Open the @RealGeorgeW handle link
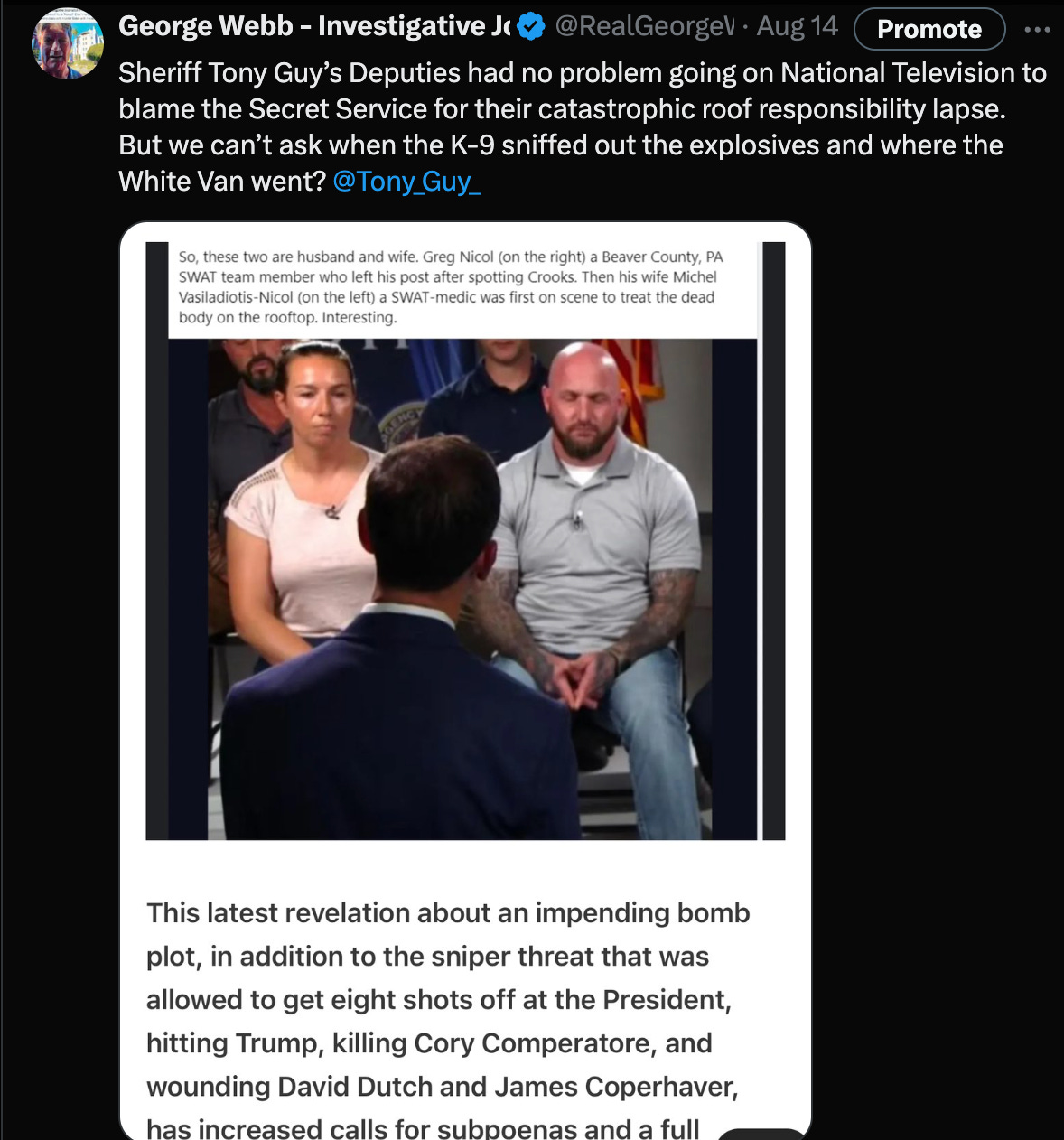Screen dimensions: 1064x1140 pos(644,27)
